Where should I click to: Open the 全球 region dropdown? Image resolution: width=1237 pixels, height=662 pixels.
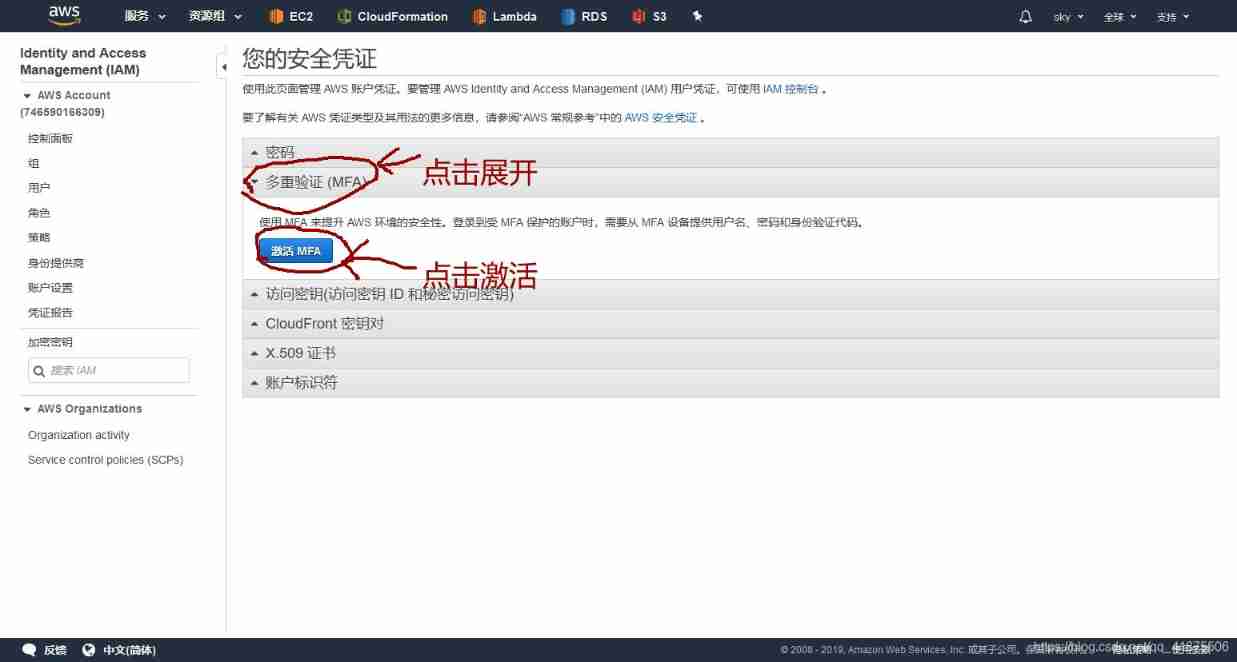1120,17
